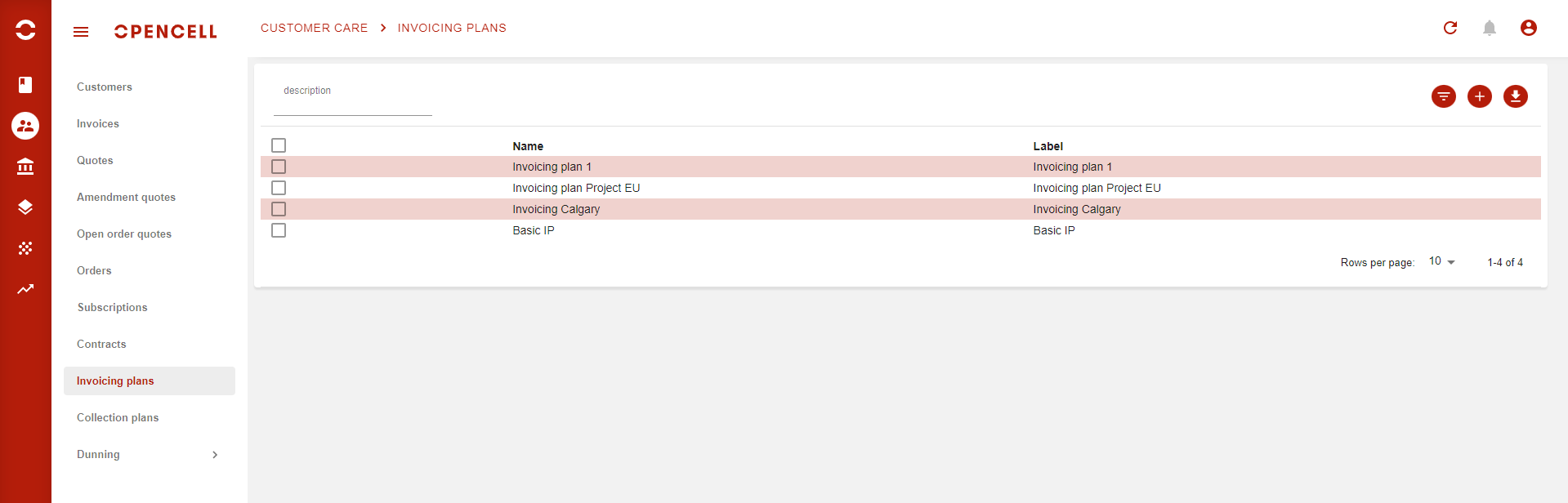Click the export download button
This screenshot has width=1568, height=503.
pos(1516,96)
